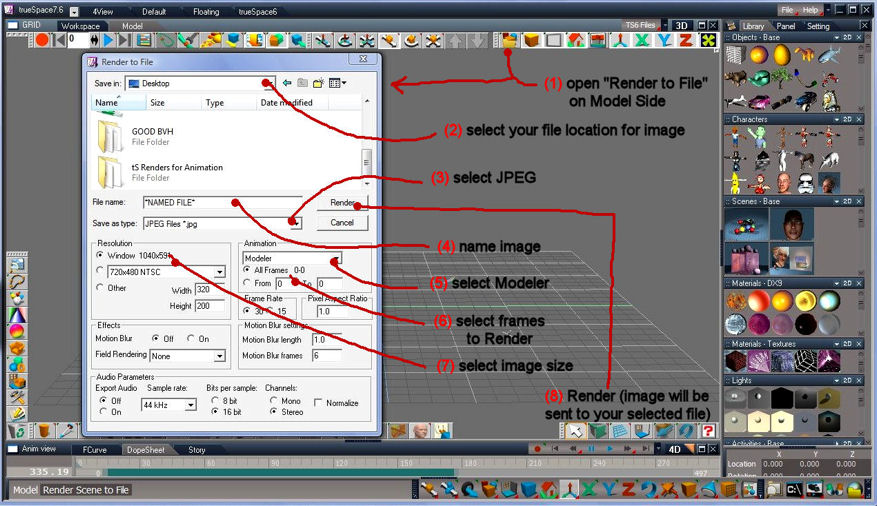
Task: Select the yellow material sphere swatch
Action: (805, 301)
